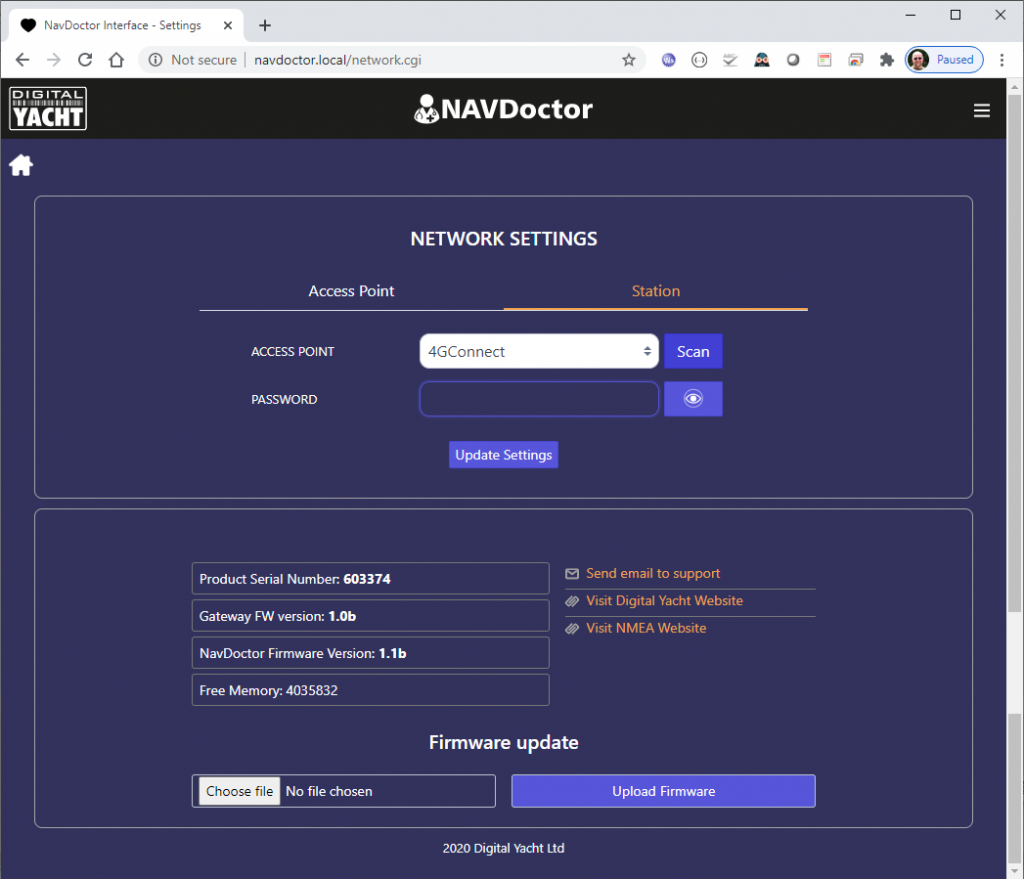Expand the Access Point dropdown showing 4GConnect
This screenshot has width=1024, height=879.
[538, 352]
